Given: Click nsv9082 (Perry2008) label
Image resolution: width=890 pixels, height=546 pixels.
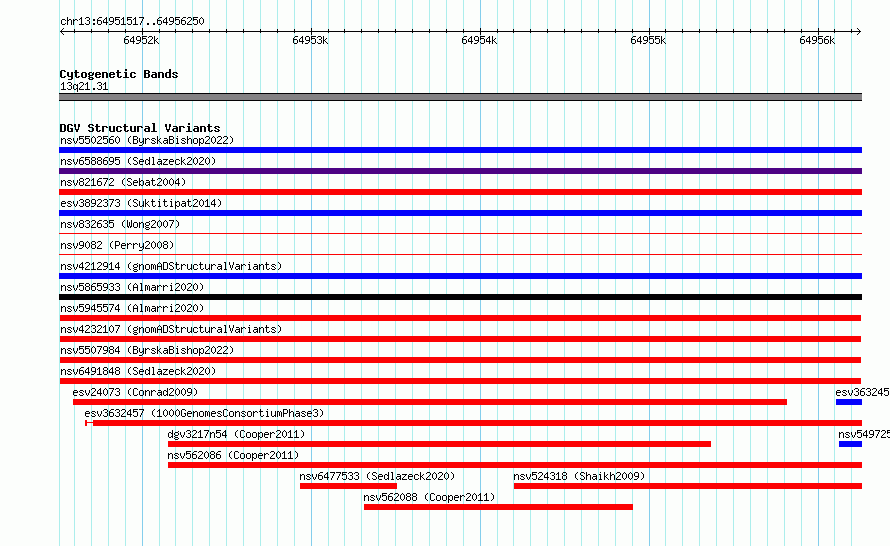Looking at the screenshot, I should tap(117, 245).
